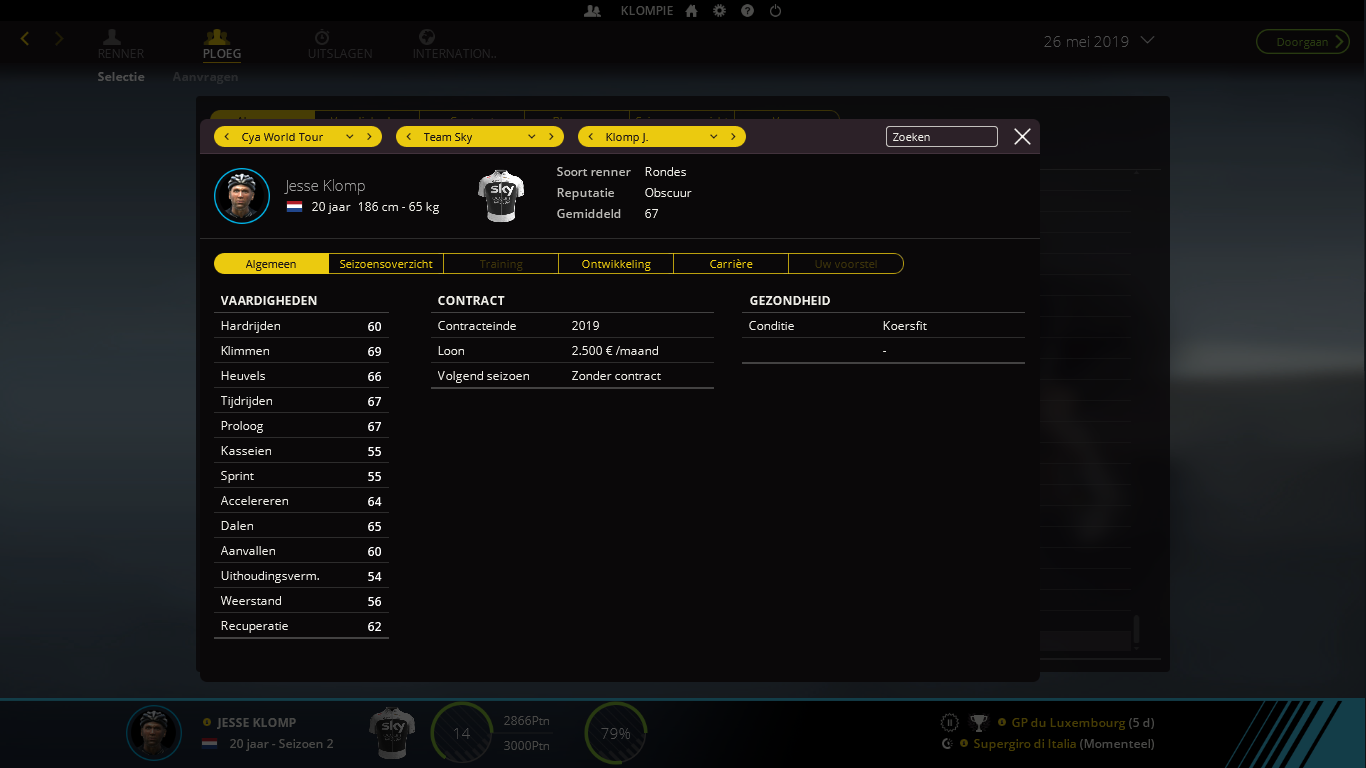
Task: Click the help question mark icon
Action: point(747,11)
